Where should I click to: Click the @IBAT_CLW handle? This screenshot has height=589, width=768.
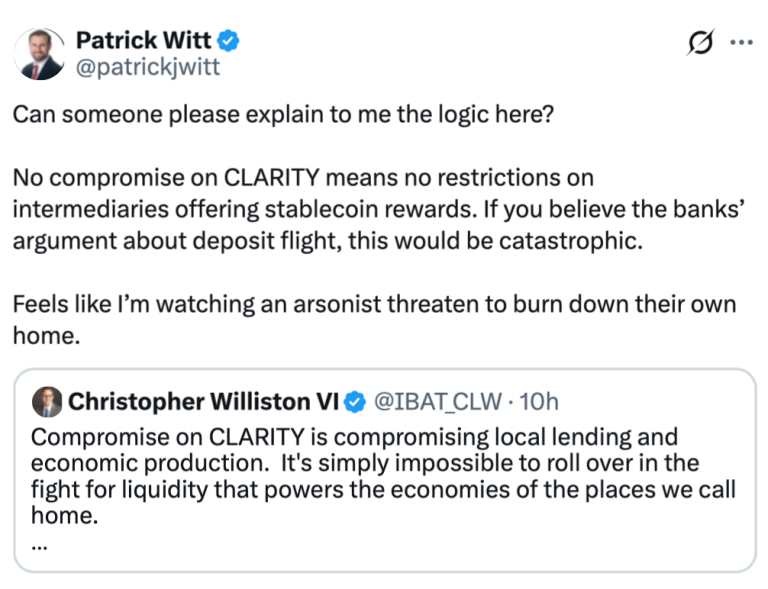[434, 402]
